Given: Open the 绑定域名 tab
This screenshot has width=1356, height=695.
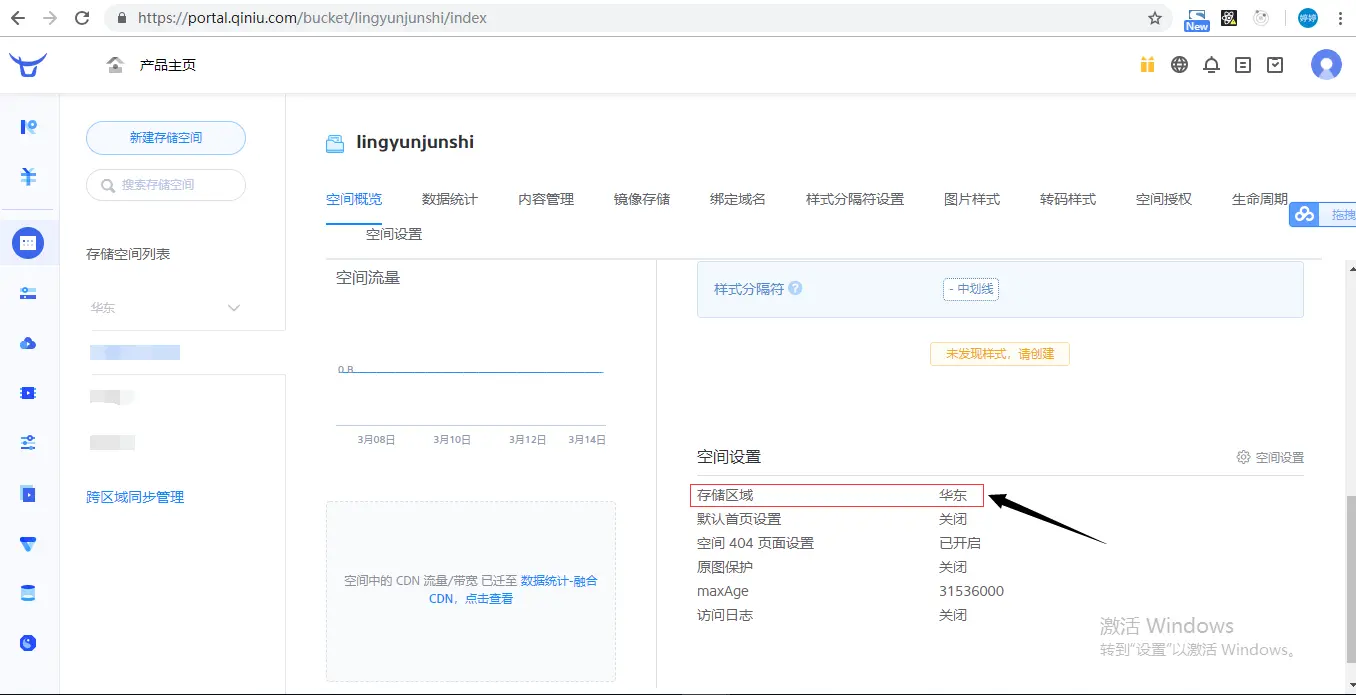Looking at the screenshot, I should pos(738,199).
